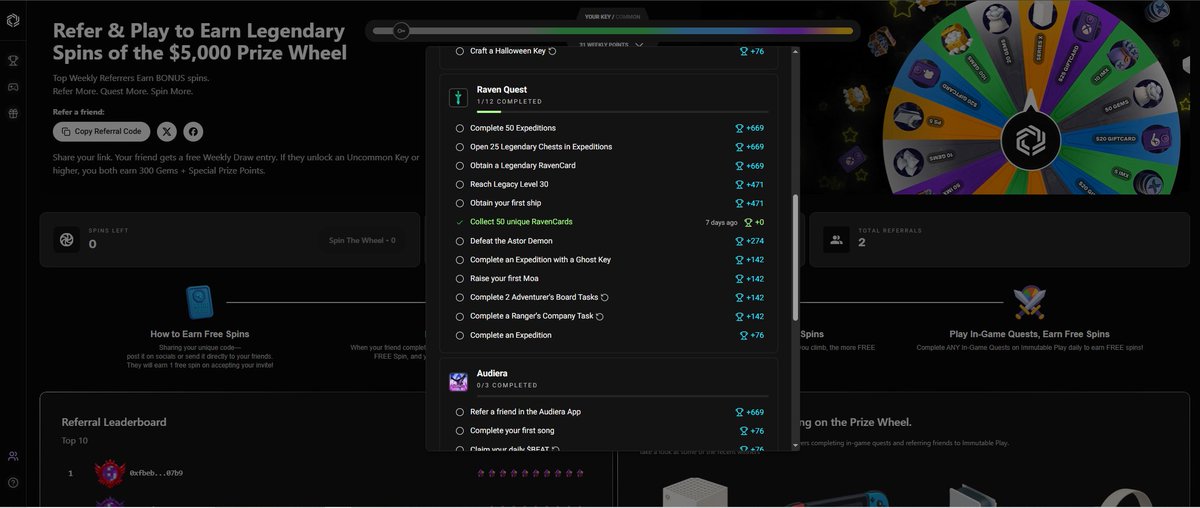This screenshot has height=508, width=1200.
Task: Tick circle for Obtain a Legendary RavenCard
Action: 460,165
